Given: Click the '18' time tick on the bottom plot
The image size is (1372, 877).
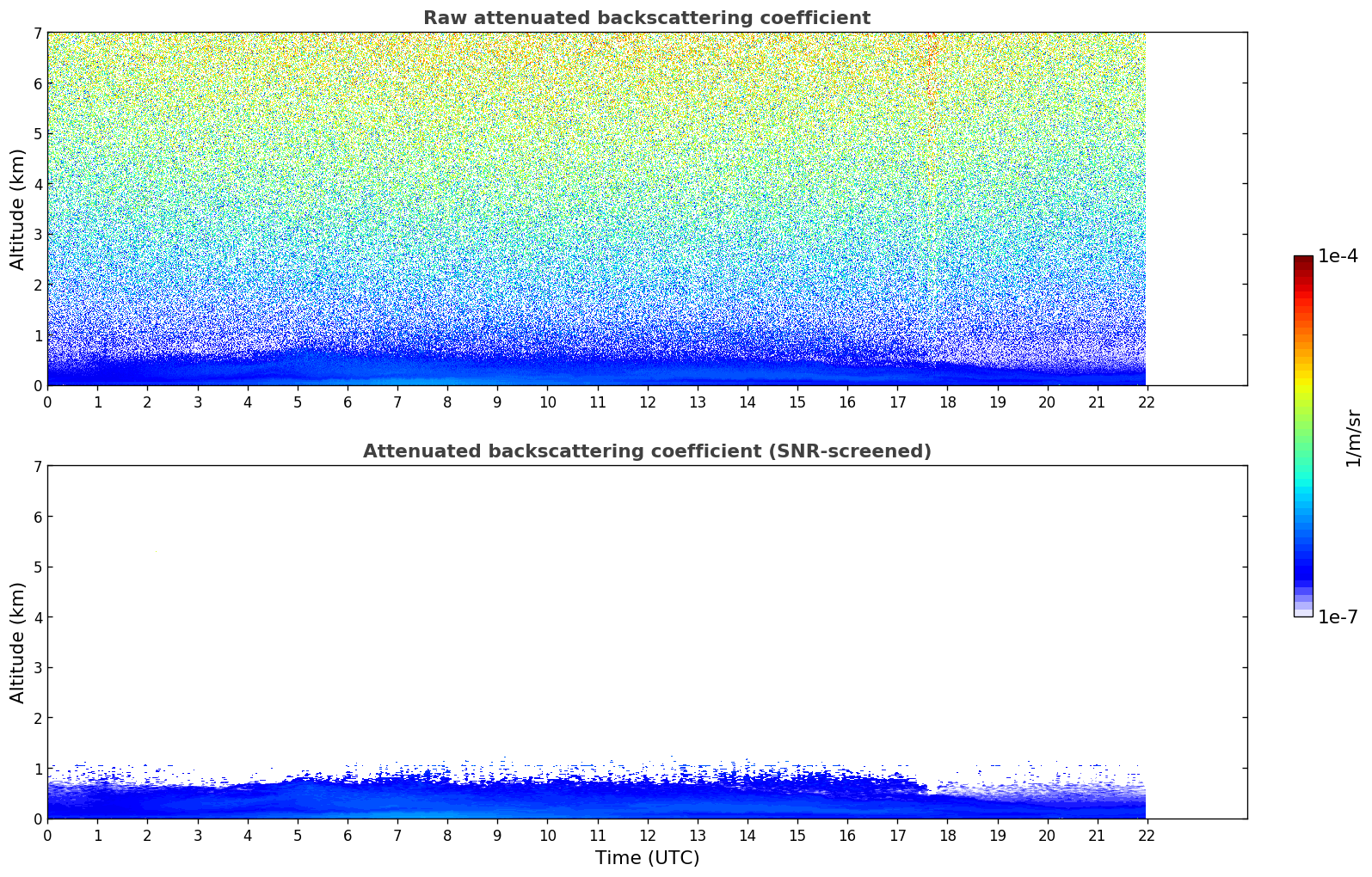Looking at the screenshot, I should pos(947,835).
